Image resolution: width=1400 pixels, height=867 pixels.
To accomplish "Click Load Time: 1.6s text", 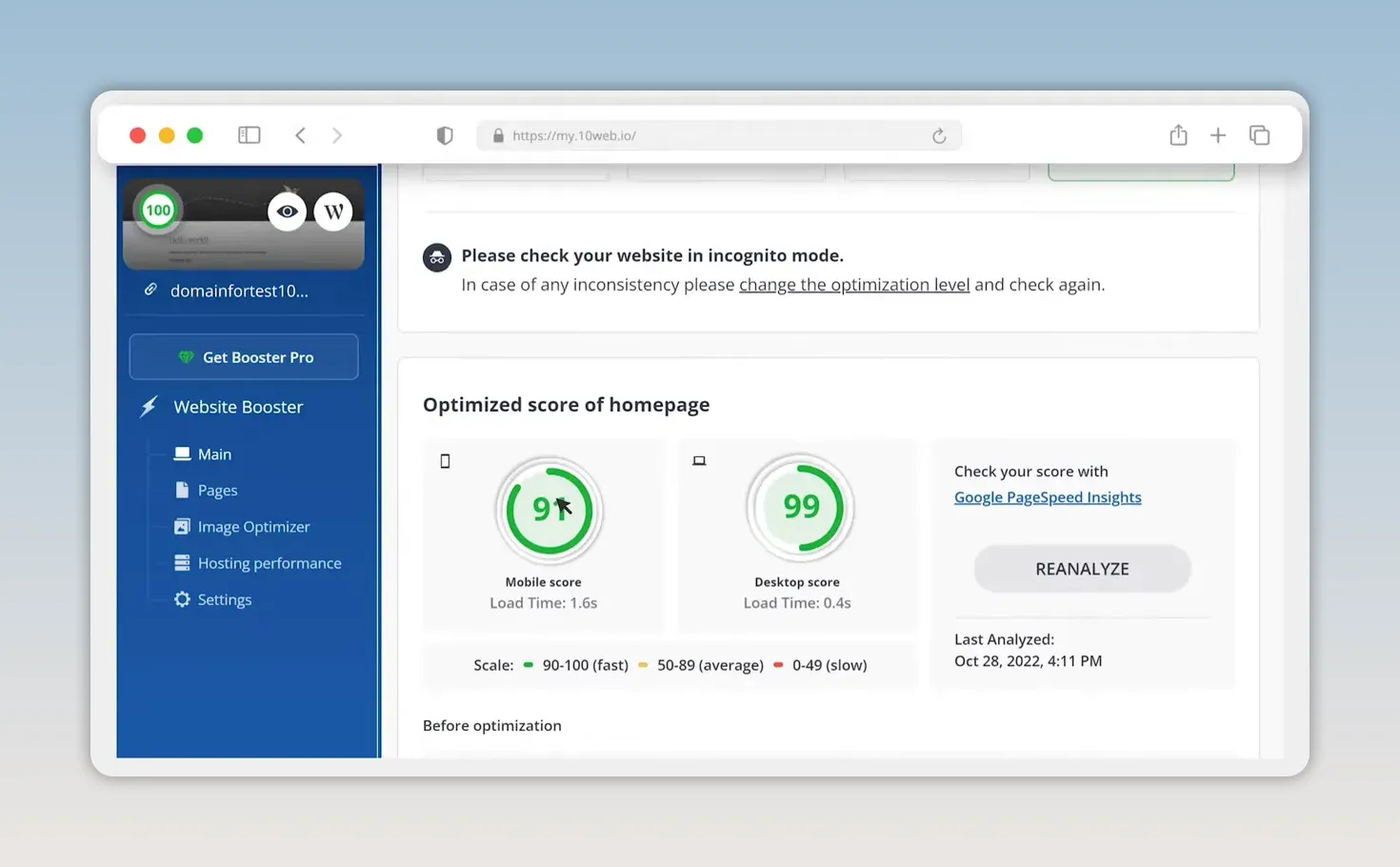I will pyautogui.click(x=543, y=603).
